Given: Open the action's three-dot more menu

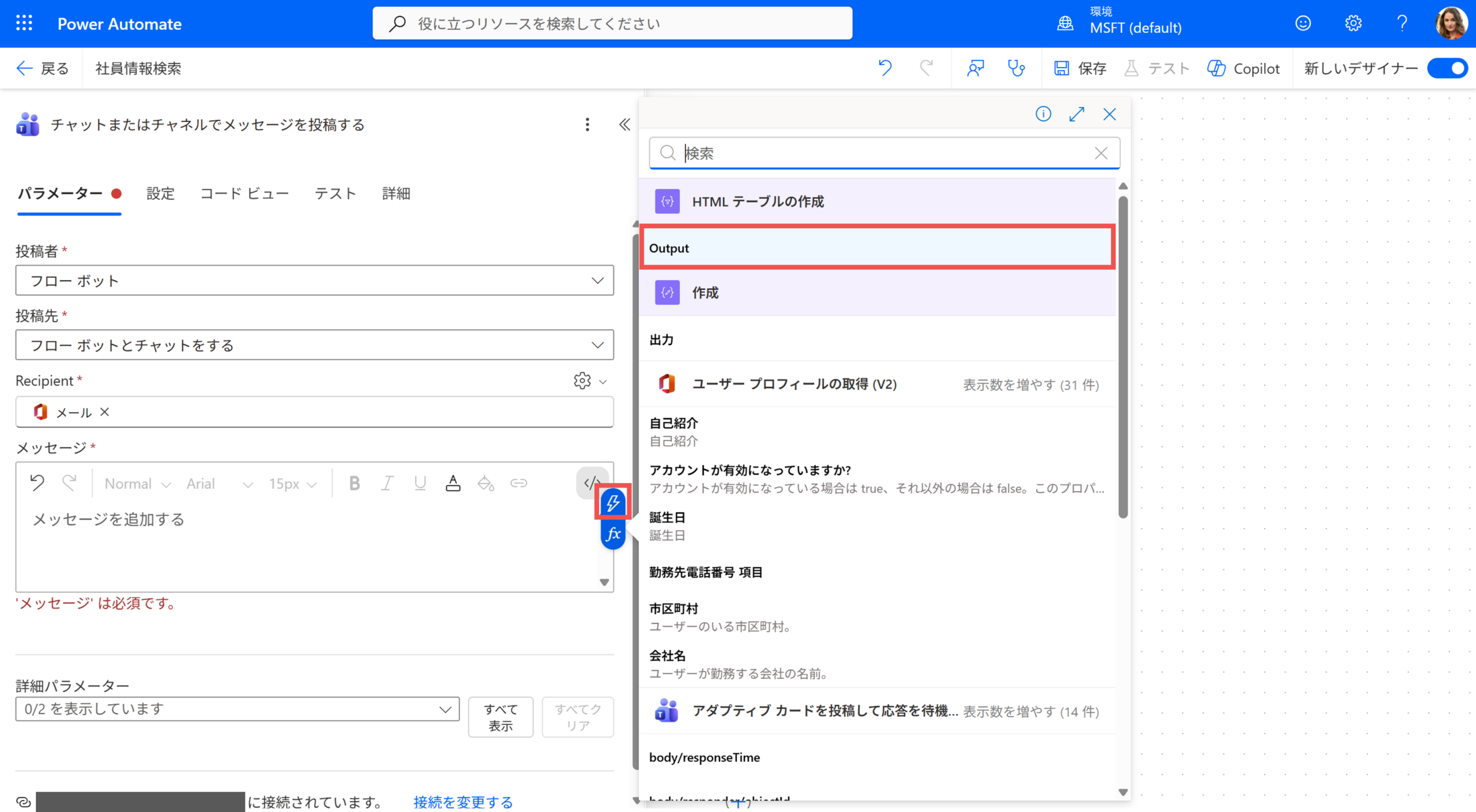Looking at the screenshot, I should tap(587, 124).
